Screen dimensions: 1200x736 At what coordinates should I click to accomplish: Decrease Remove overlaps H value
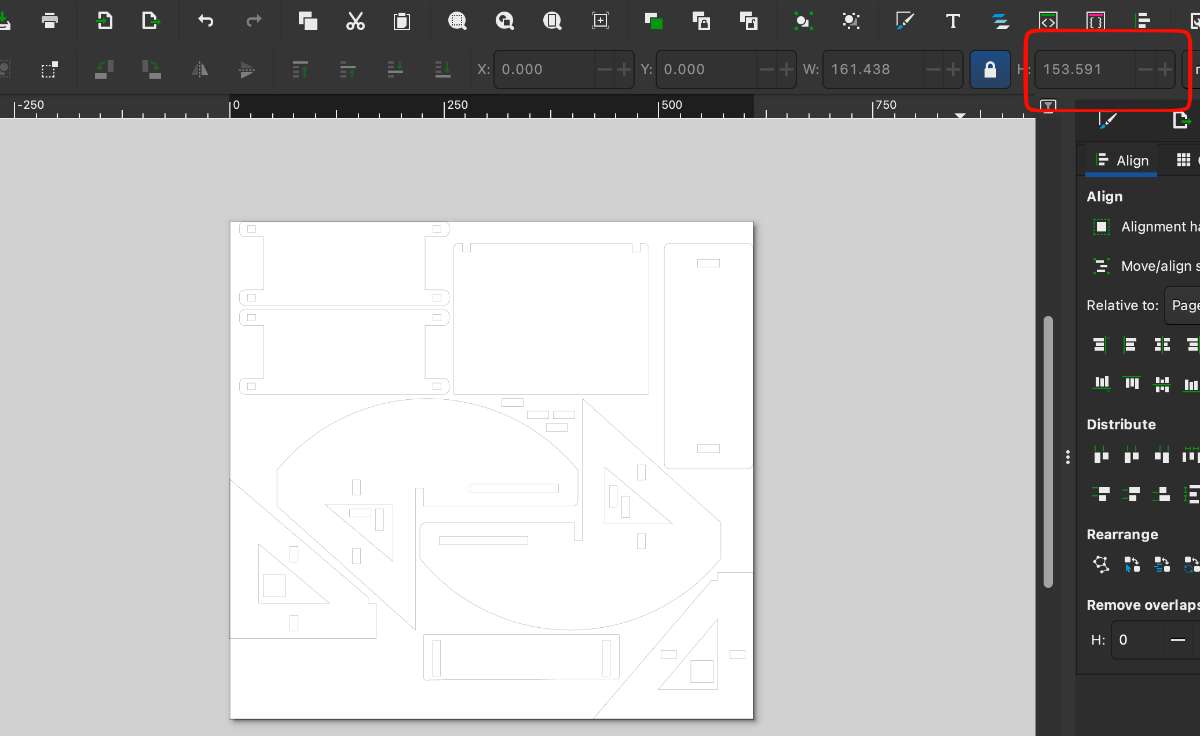[x=1179, y=640]
